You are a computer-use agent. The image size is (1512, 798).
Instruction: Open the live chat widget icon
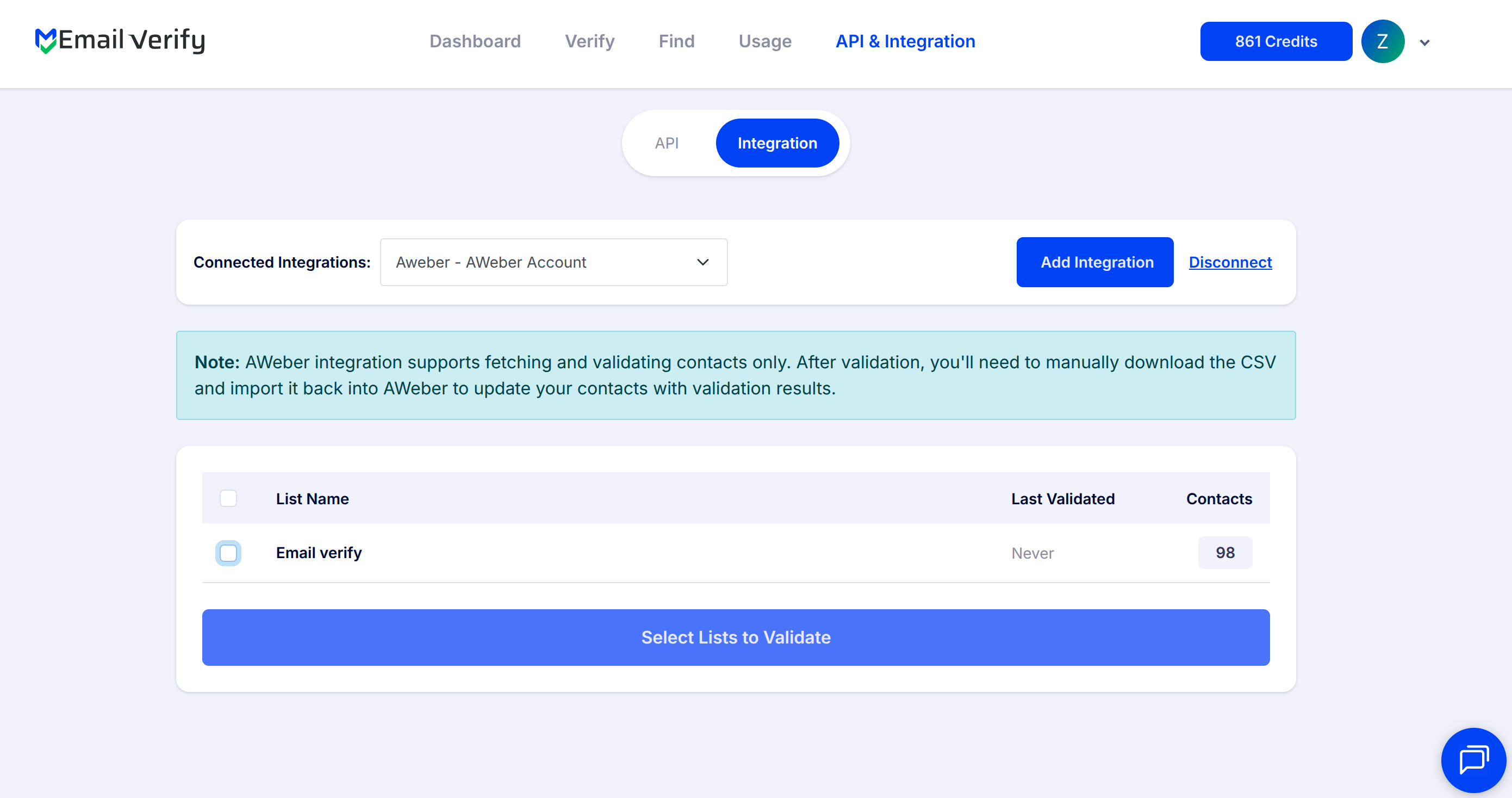click(x=1474, y=760)
